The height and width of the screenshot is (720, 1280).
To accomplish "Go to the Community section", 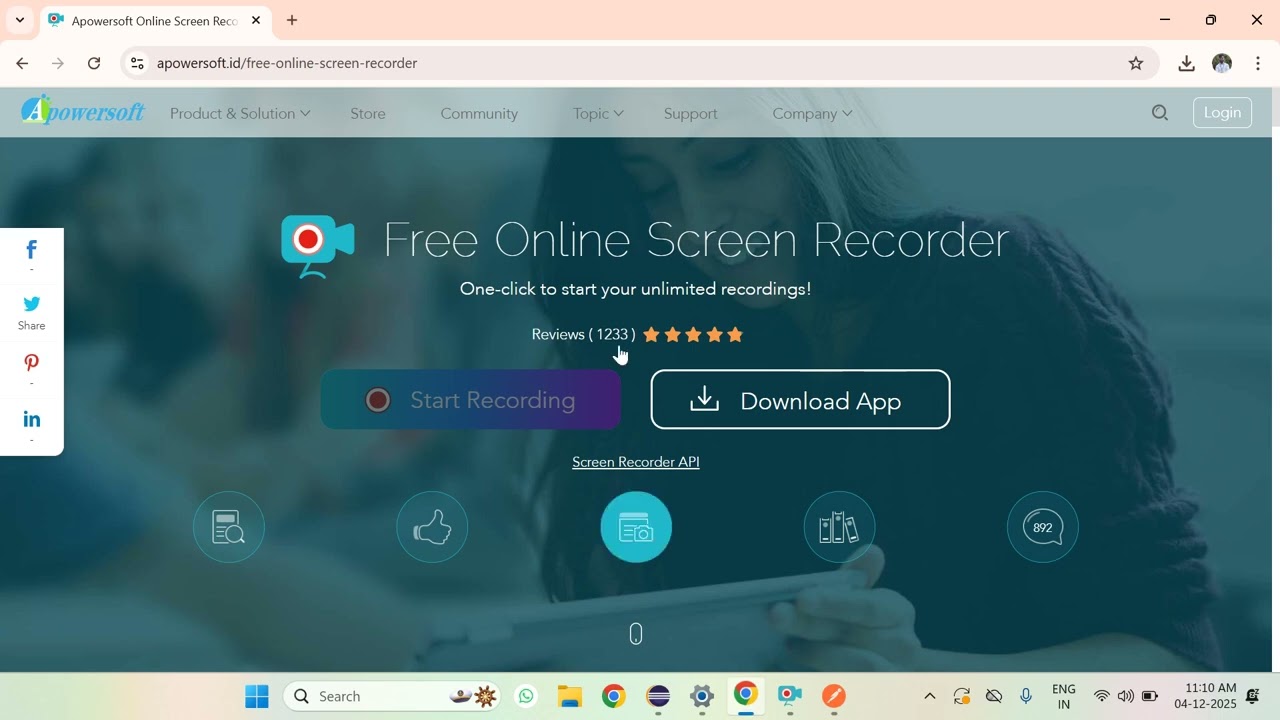I will (479, 114).
